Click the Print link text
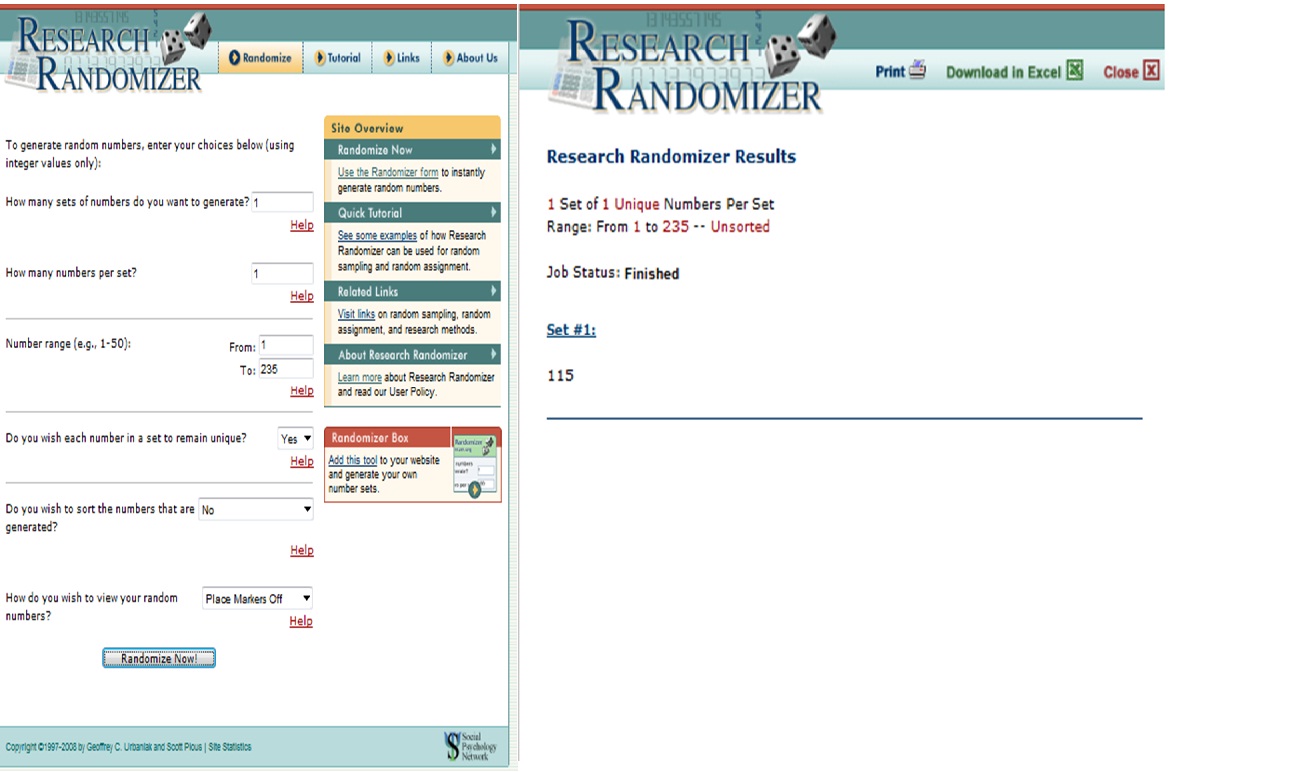This screenshot has height=772, width=1295. (890, 72)
